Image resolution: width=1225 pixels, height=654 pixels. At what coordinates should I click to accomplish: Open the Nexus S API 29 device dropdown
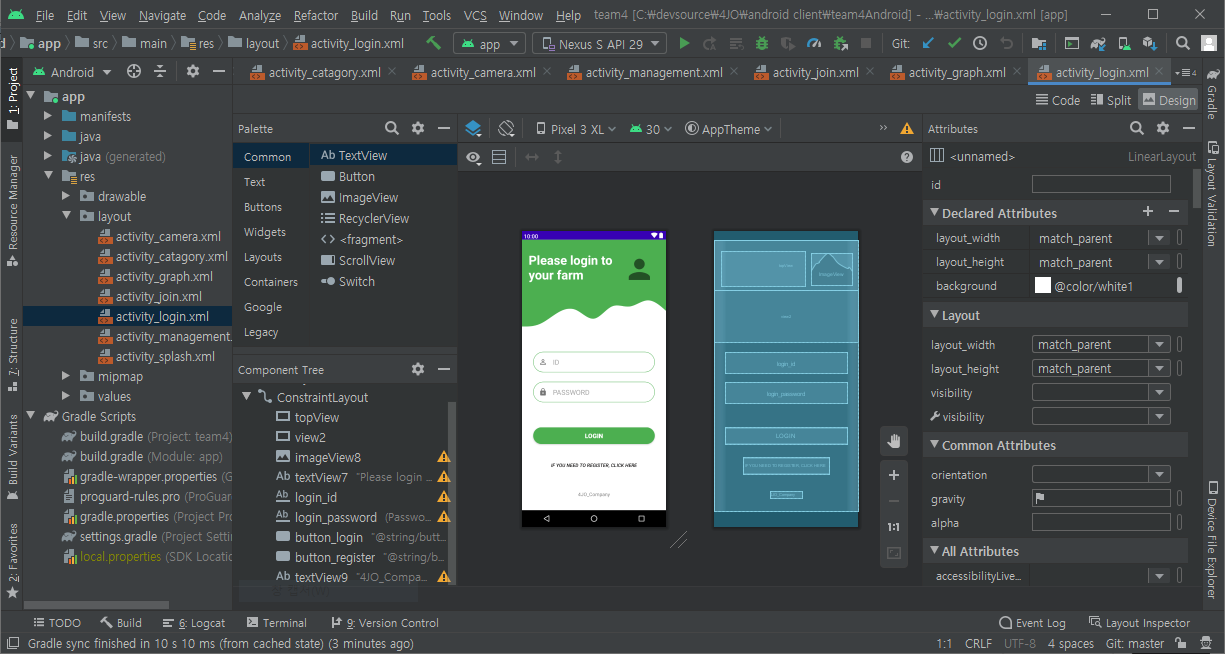(x=600, y=44)
